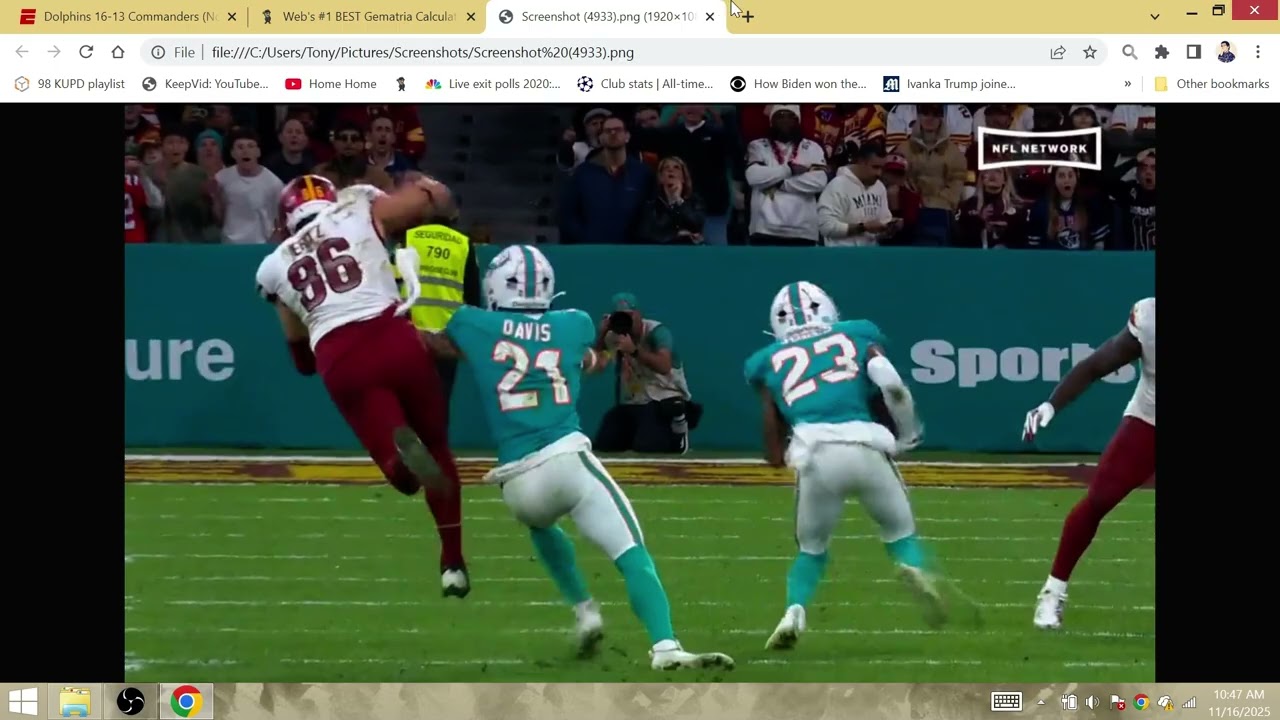Select the Chrome taskbar icon
The width and height of the screenshot is (1280, 720).
(x=185, y=702)
